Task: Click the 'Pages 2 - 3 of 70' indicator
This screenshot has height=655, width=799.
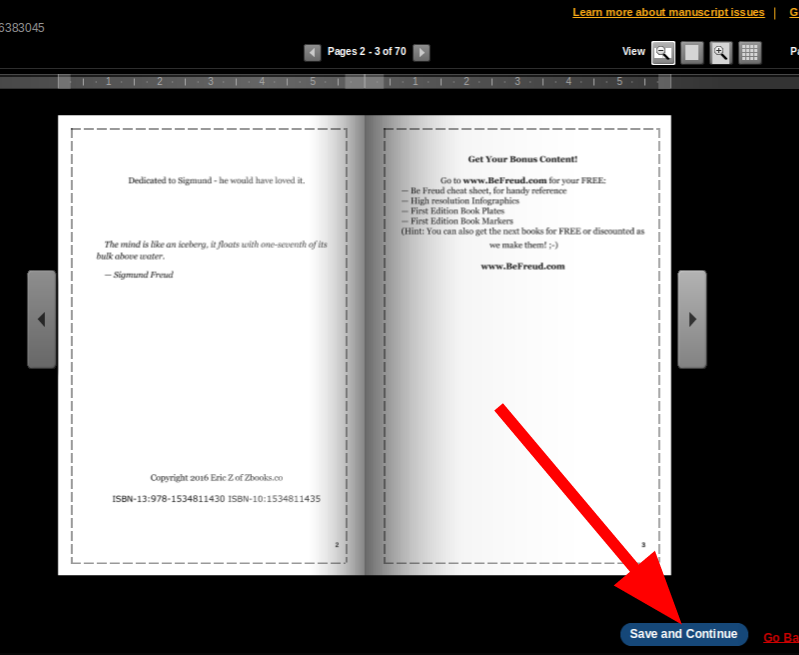Action: click(x=367, y=51)
